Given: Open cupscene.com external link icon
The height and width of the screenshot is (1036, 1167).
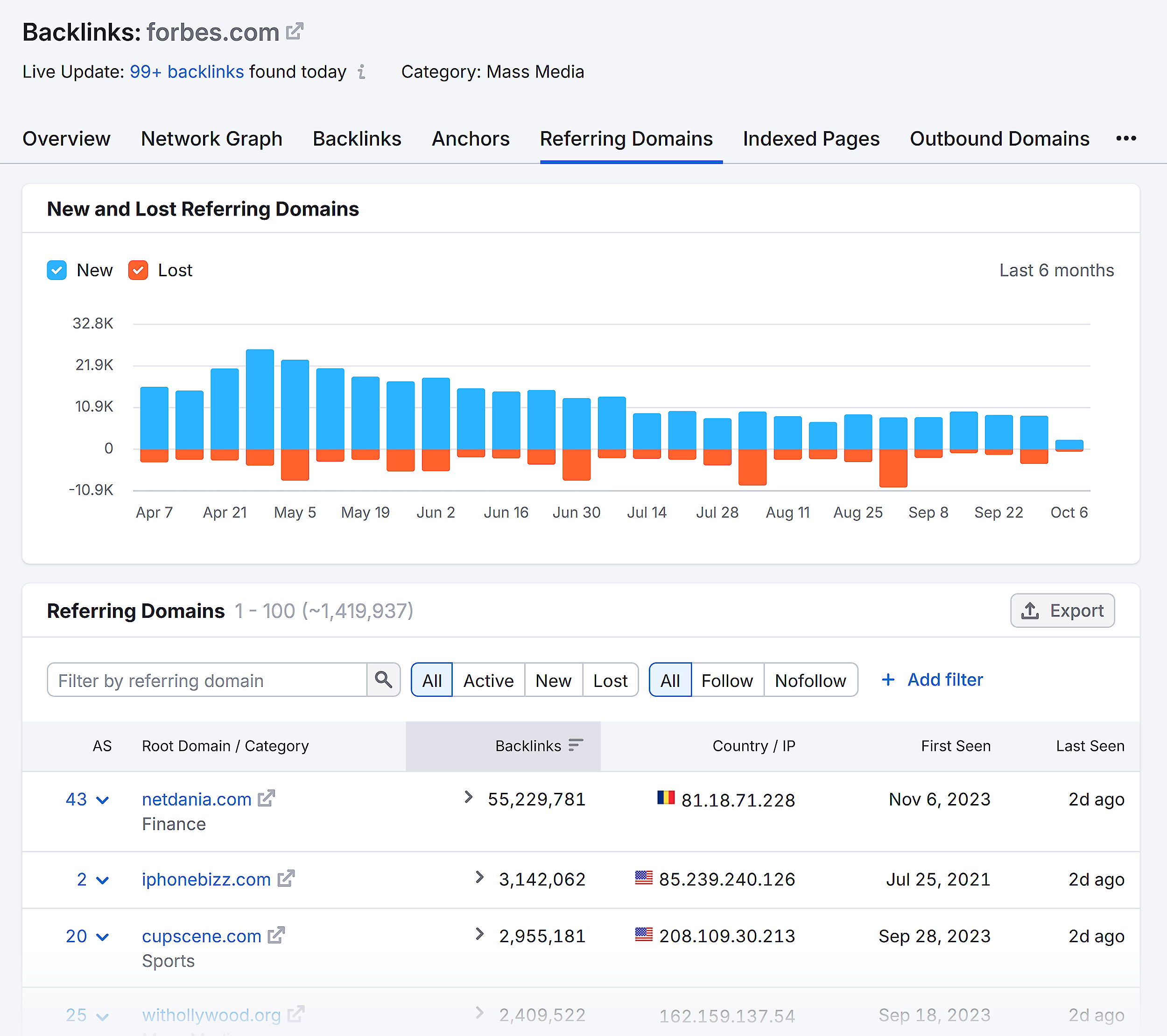Looking at the screenshot, I should 276,936.
